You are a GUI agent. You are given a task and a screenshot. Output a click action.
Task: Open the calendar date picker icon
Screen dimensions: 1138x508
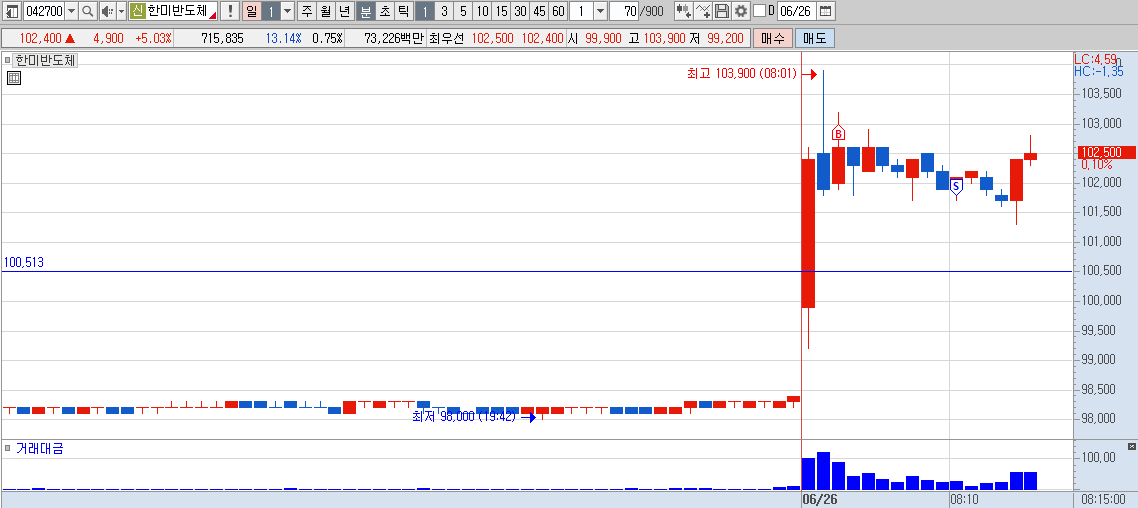coord(826,11)
